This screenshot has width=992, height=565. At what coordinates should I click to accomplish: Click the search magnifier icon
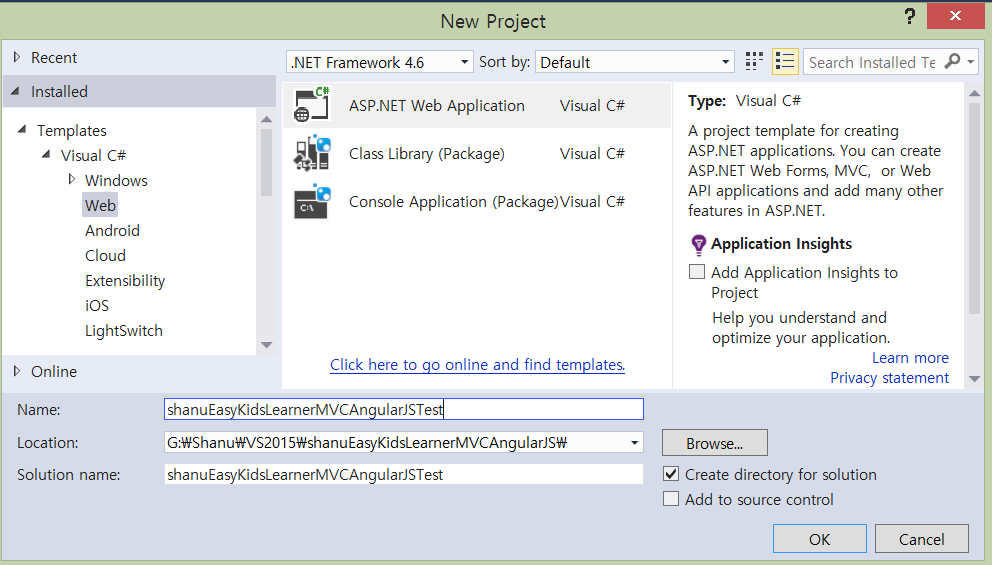pyautogui.click(x=953, y=61)
